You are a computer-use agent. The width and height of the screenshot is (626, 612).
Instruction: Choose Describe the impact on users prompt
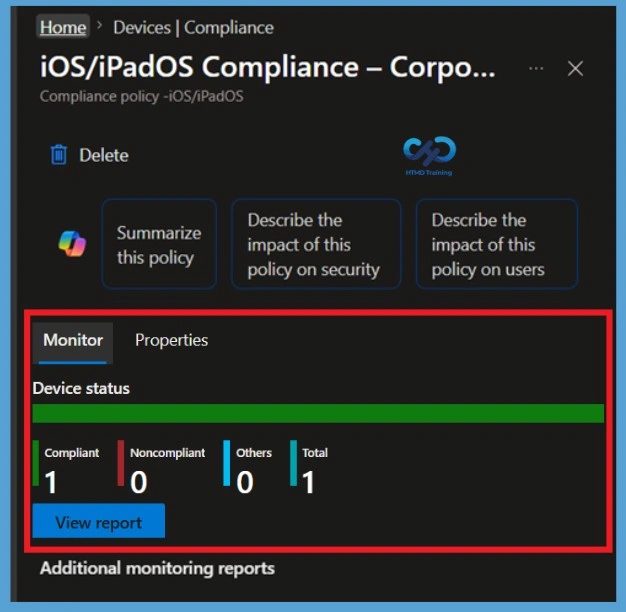pyautogui.click(x=497, y=244)
